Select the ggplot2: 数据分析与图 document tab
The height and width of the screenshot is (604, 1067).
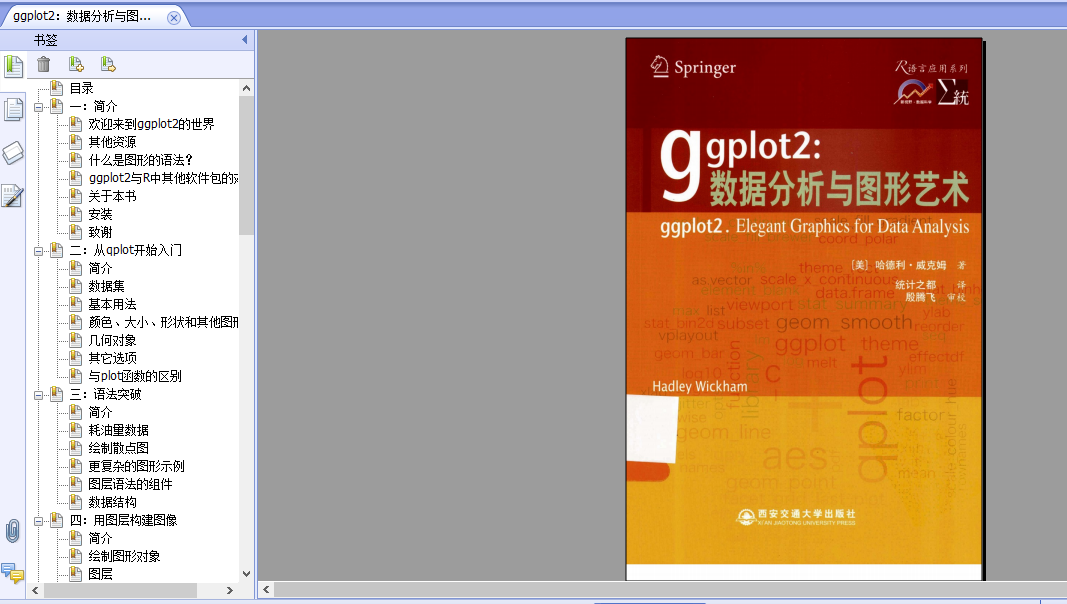click(x=82, y=16)
